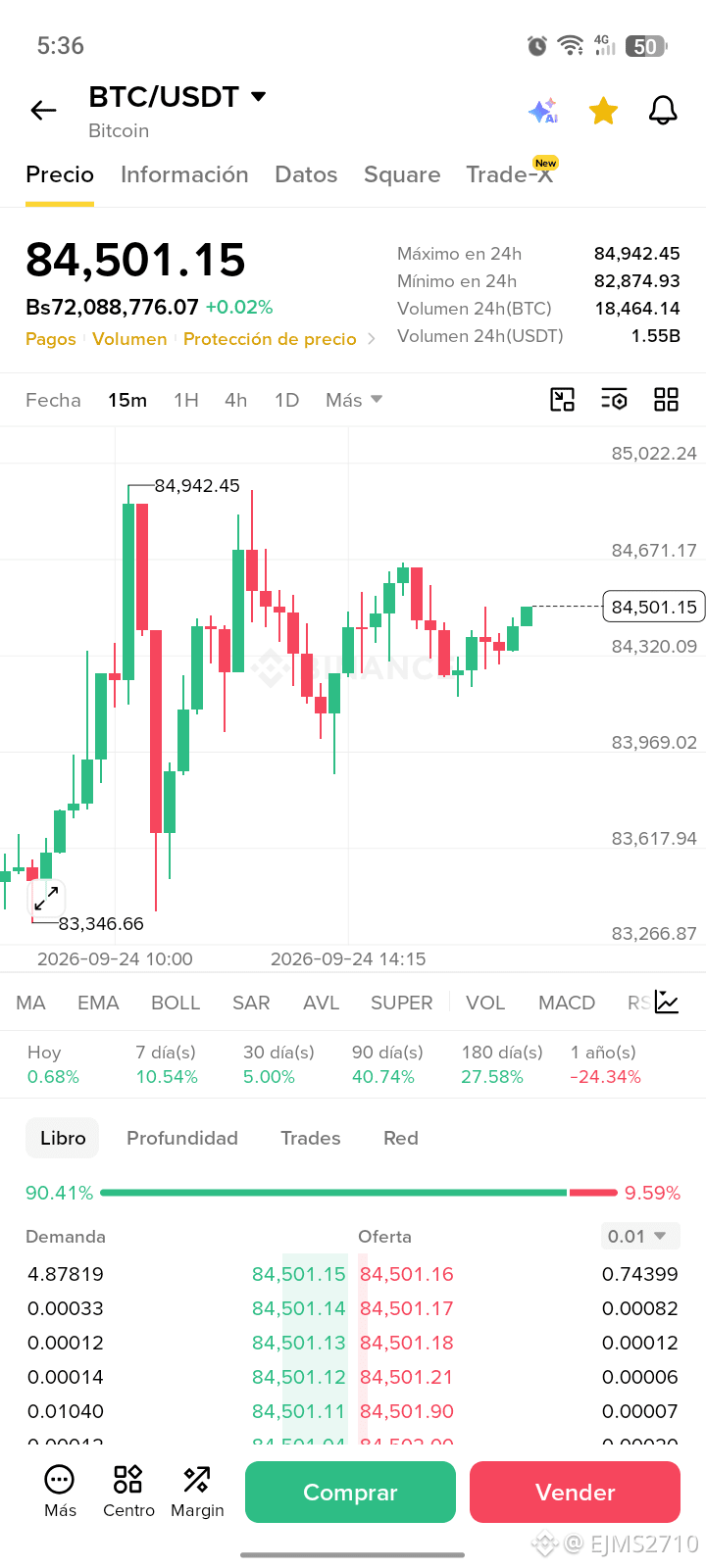
Task: Open the chart drawing tools icon
Action: tap(562, 399)
